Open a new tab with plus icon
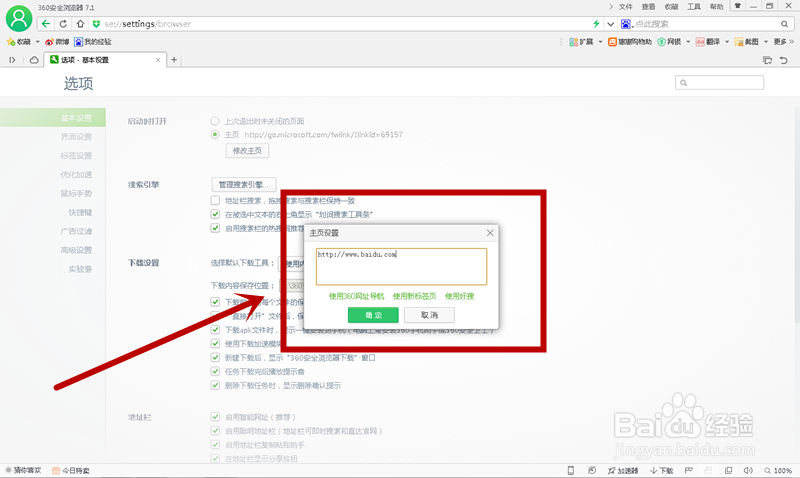Image resolution: width=800 pixels, height=478 pixels. 174,60
